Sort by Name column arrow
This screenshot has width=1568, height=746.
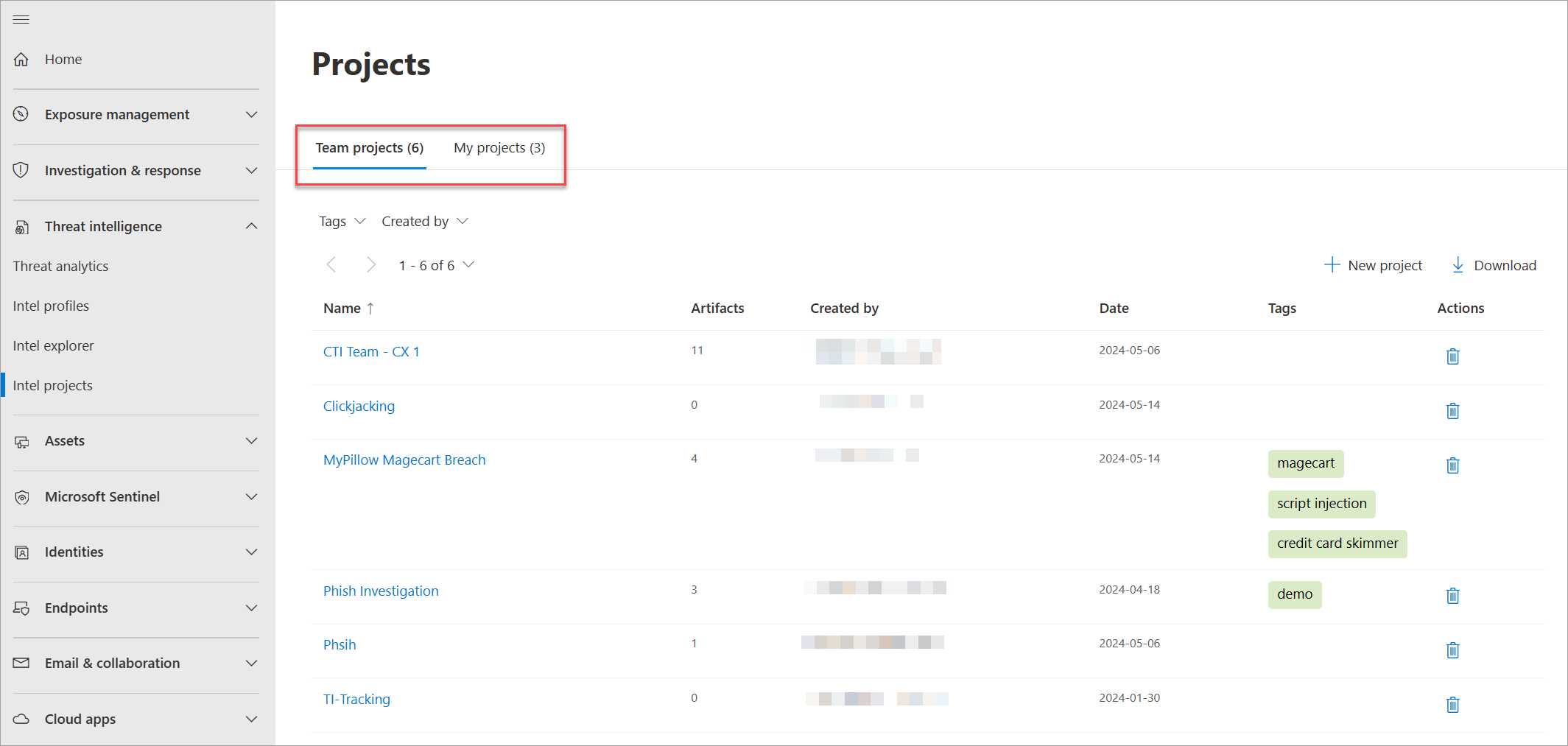pyautogui.click(x=370, y=309)
